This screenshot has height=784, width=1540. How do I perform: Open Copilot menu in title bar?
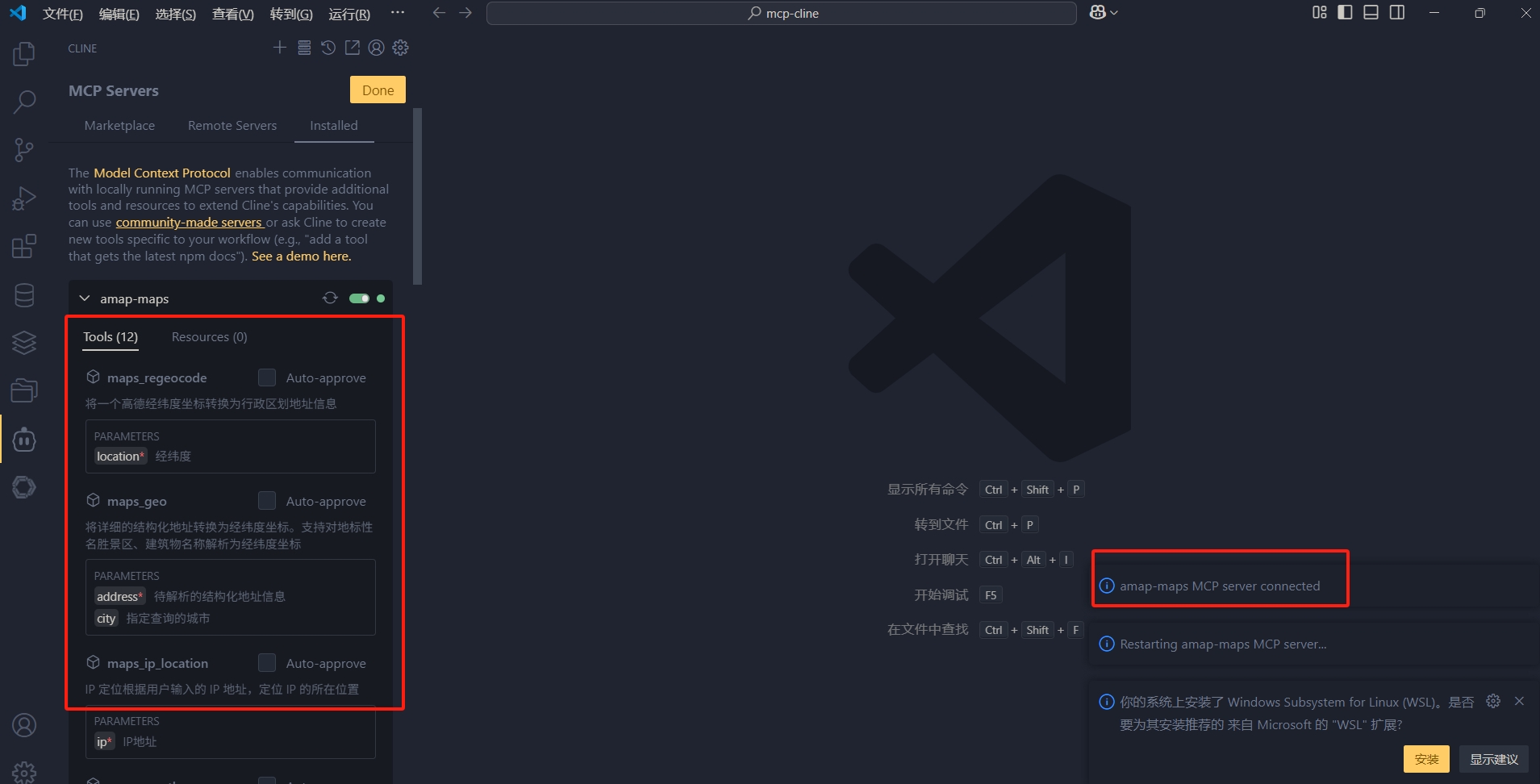point(1104,13)
